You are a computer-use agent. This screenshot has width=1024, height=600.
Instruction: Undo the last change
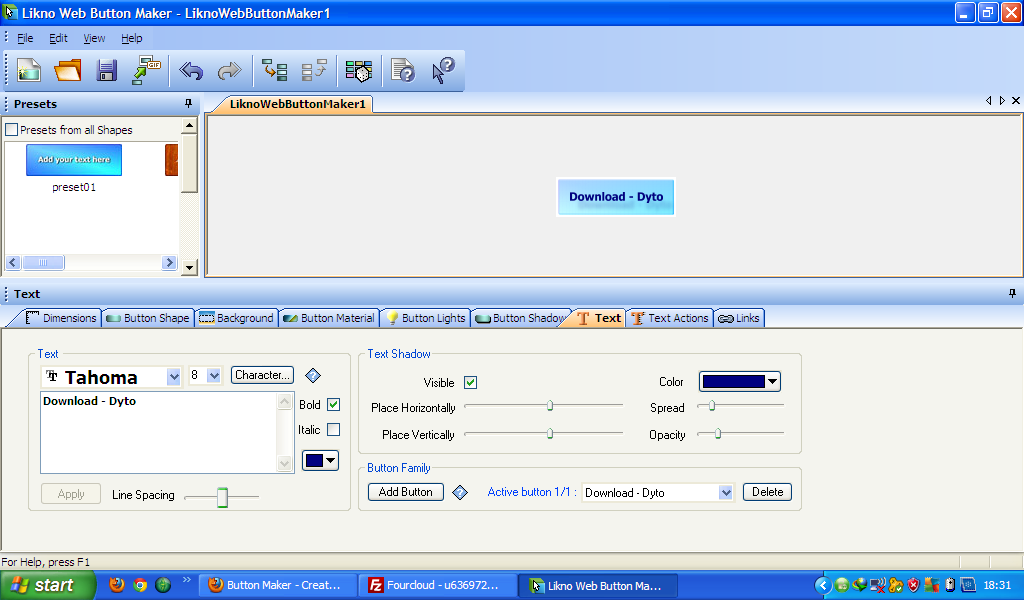[x=190, y=70]
